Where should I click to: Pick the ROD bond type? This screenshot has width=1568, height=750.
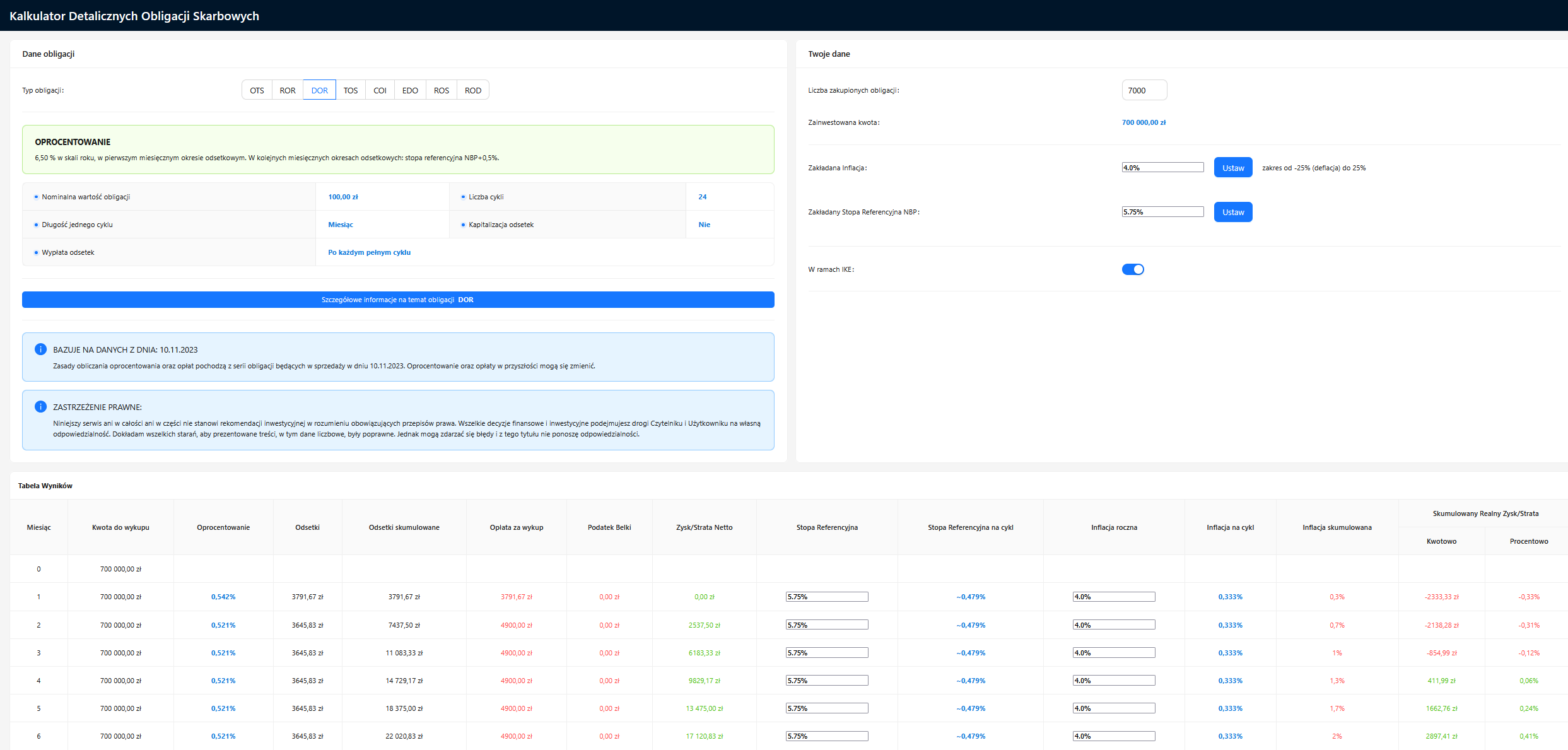(473, 90)
